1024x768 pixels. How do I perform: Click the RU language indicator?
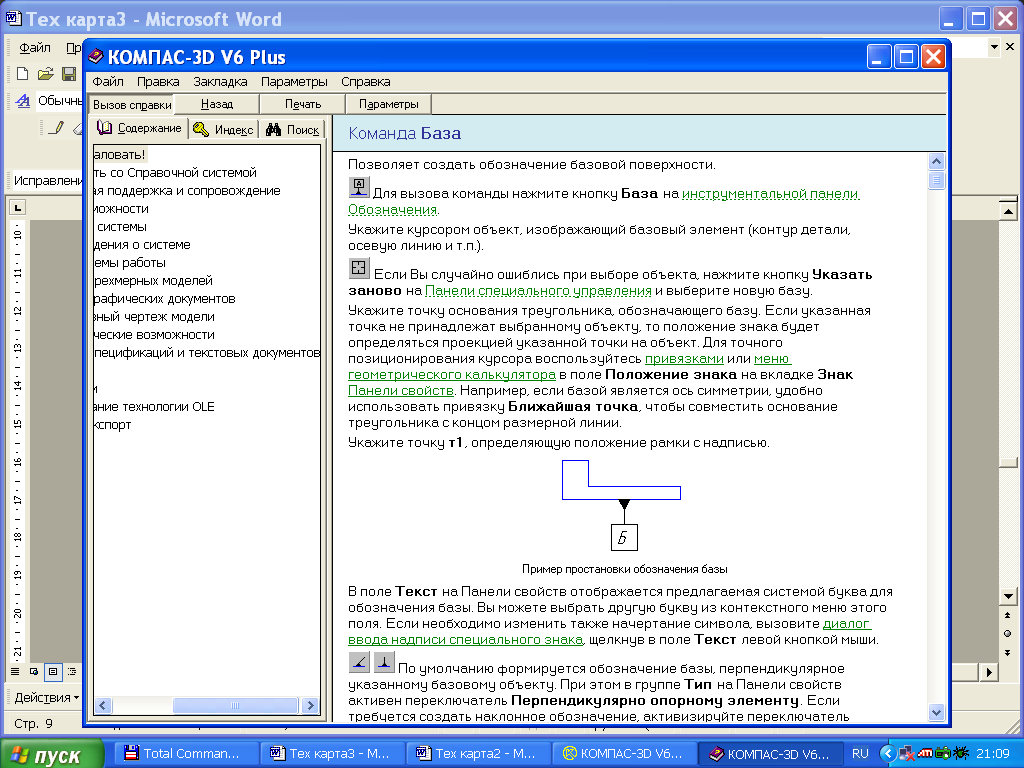[860, 754]
